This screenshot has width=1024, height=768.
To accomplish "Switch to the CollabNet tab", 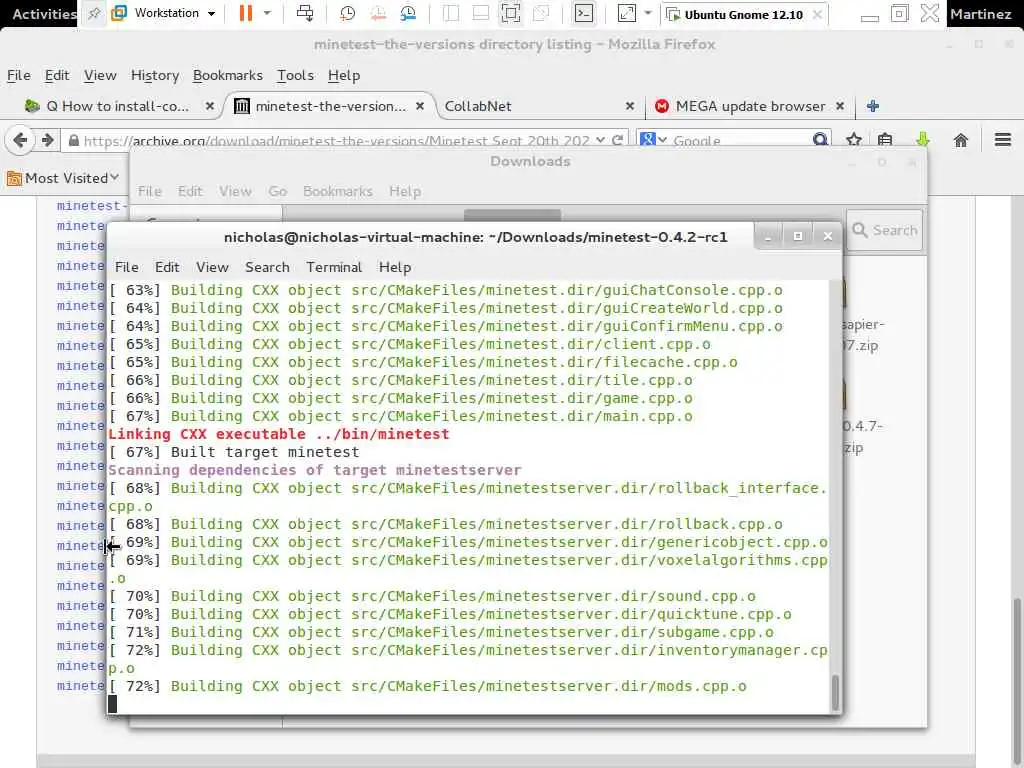I will click(536, 106).
